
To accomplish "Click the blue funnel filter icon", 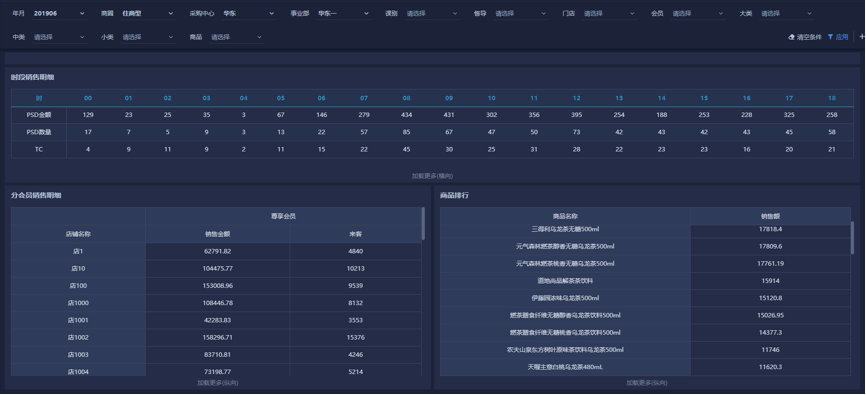I will 830,37.
